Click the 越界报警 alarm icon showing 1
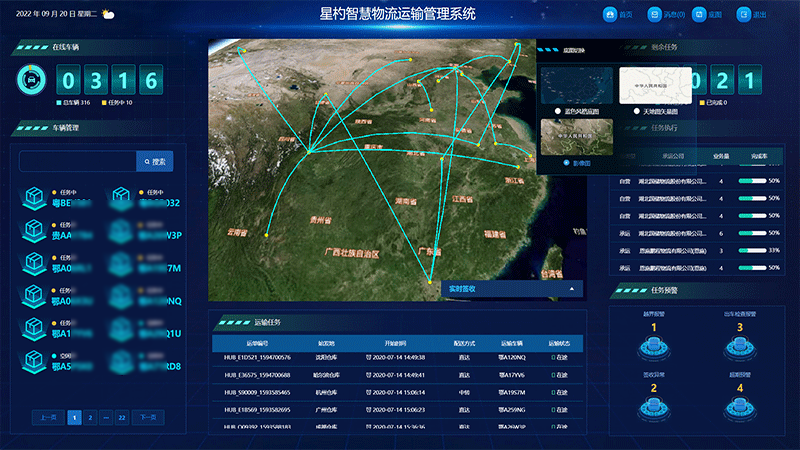800x450 pixels. [x=655, y=347]
